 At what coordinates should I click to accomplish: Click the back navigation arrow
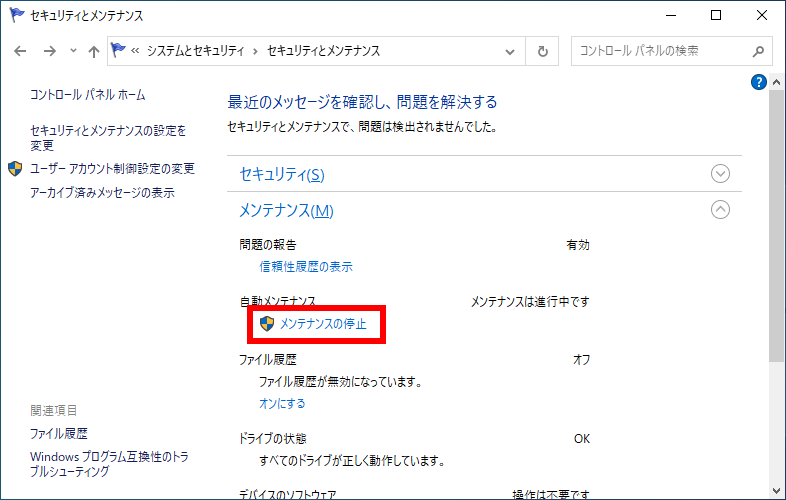20,51
